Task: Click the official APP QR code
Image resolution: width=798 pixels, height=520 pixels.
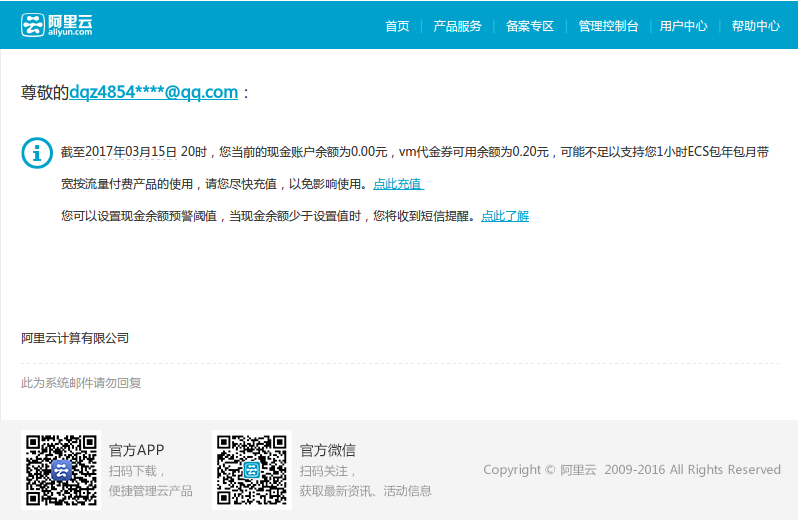Action: [61, 470]
